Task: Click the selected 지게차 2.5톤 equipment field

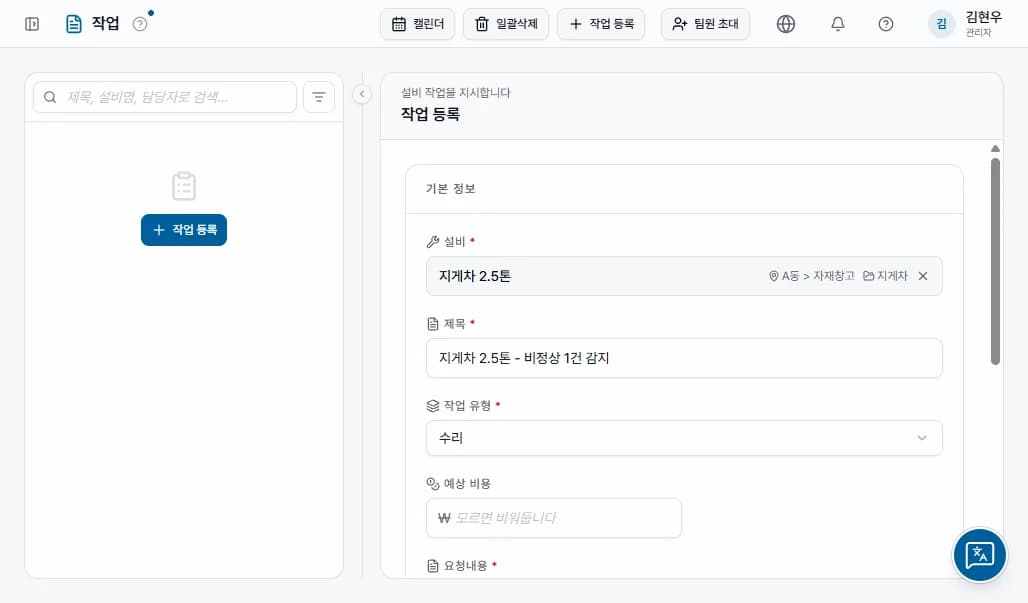Action: 684,276
